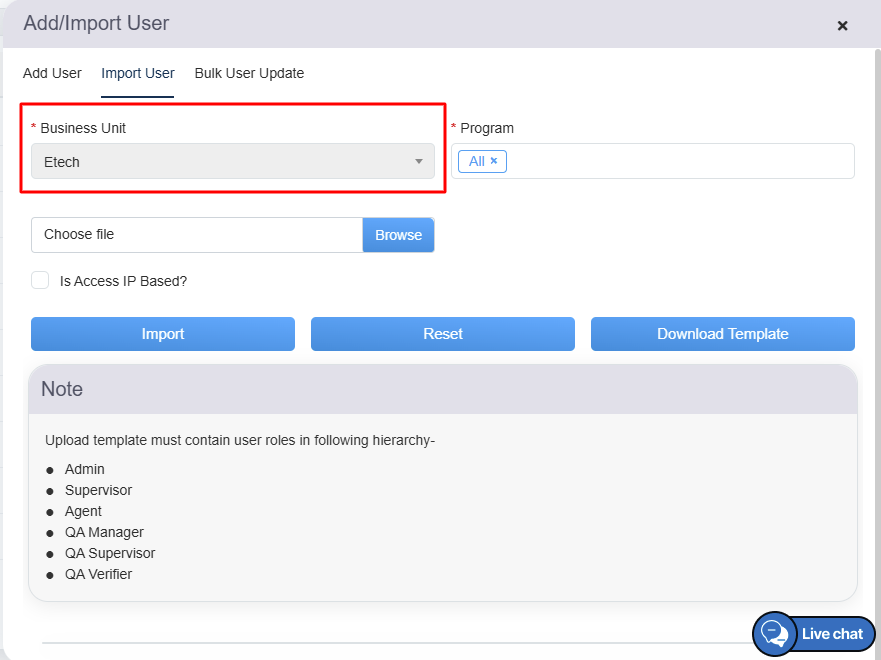The width and height of the screenshot is (881, 660).
Task: Remove the All tag from Program
Action: (x=494, y=161)
